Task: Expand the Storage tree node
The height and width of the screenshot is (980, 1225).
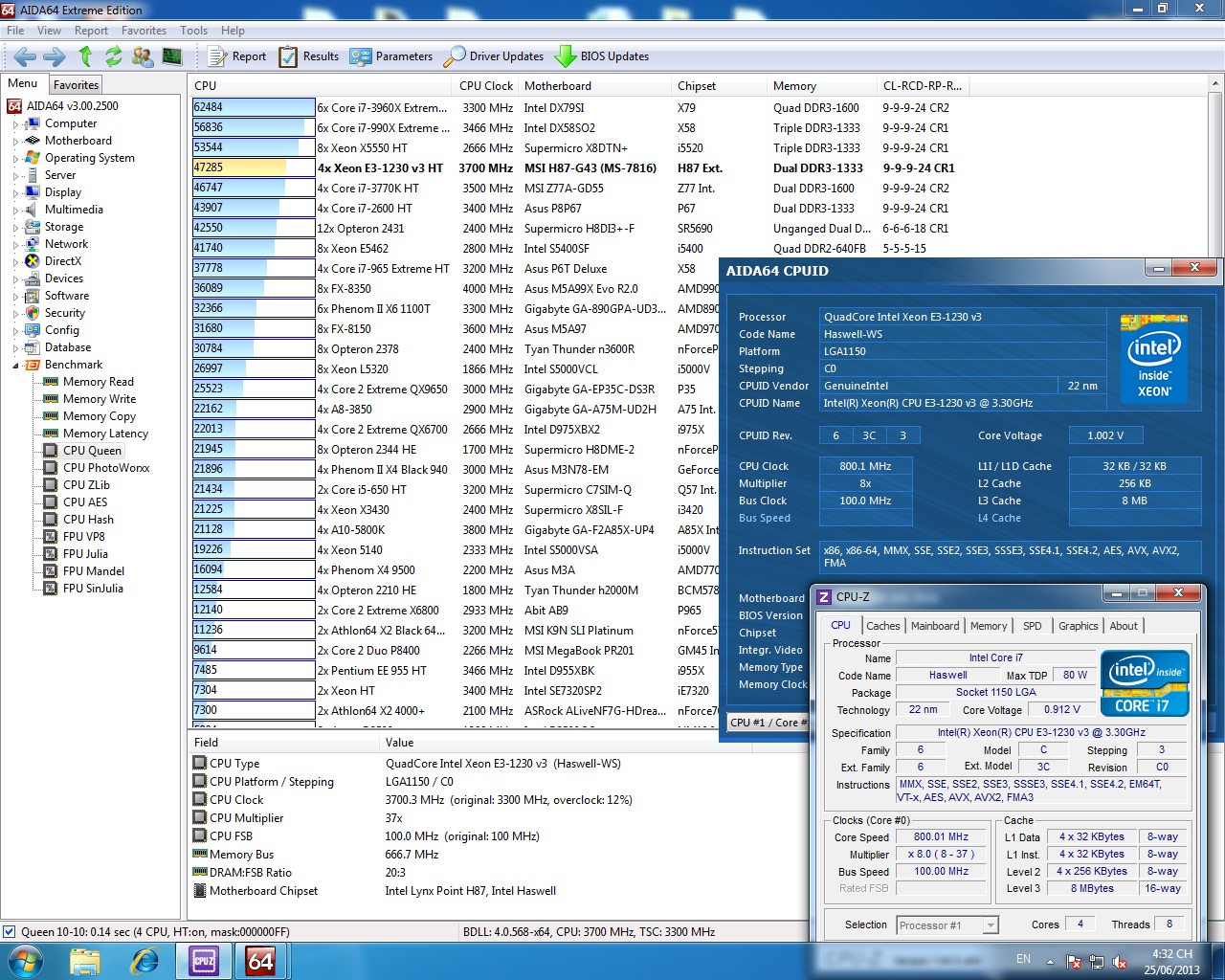Action: click(15, 228)
